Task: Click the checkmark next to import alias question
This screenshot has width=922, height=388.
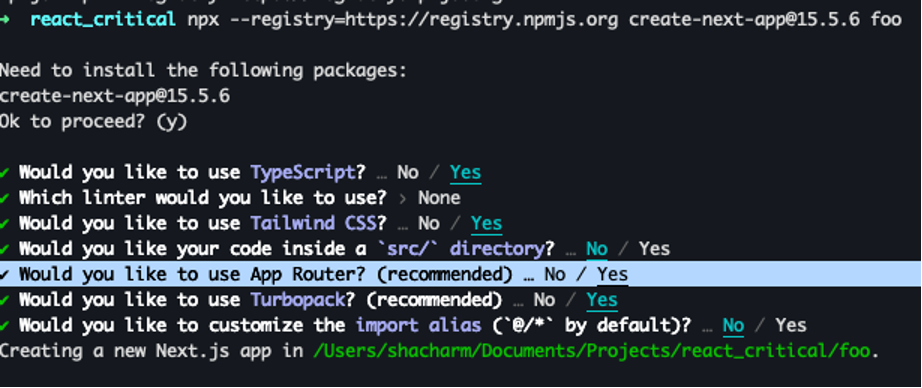Action: click(4, 325)
